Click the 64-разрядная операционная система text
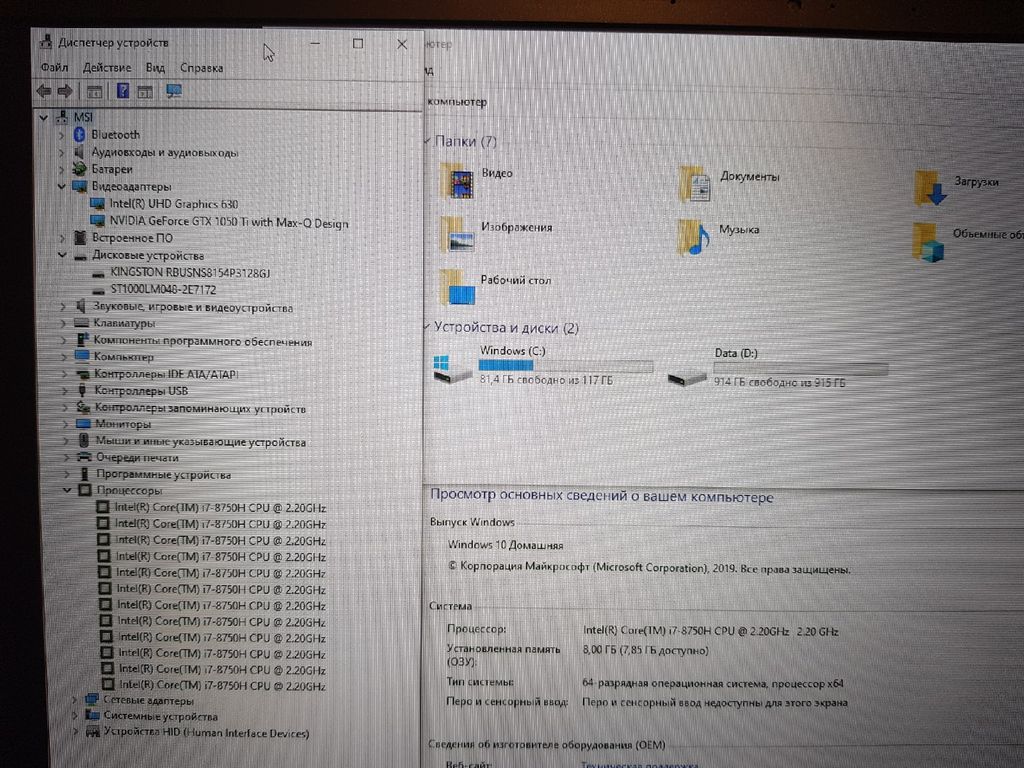The width and height of the screenshot is (1024, 768). click(674, 683)
